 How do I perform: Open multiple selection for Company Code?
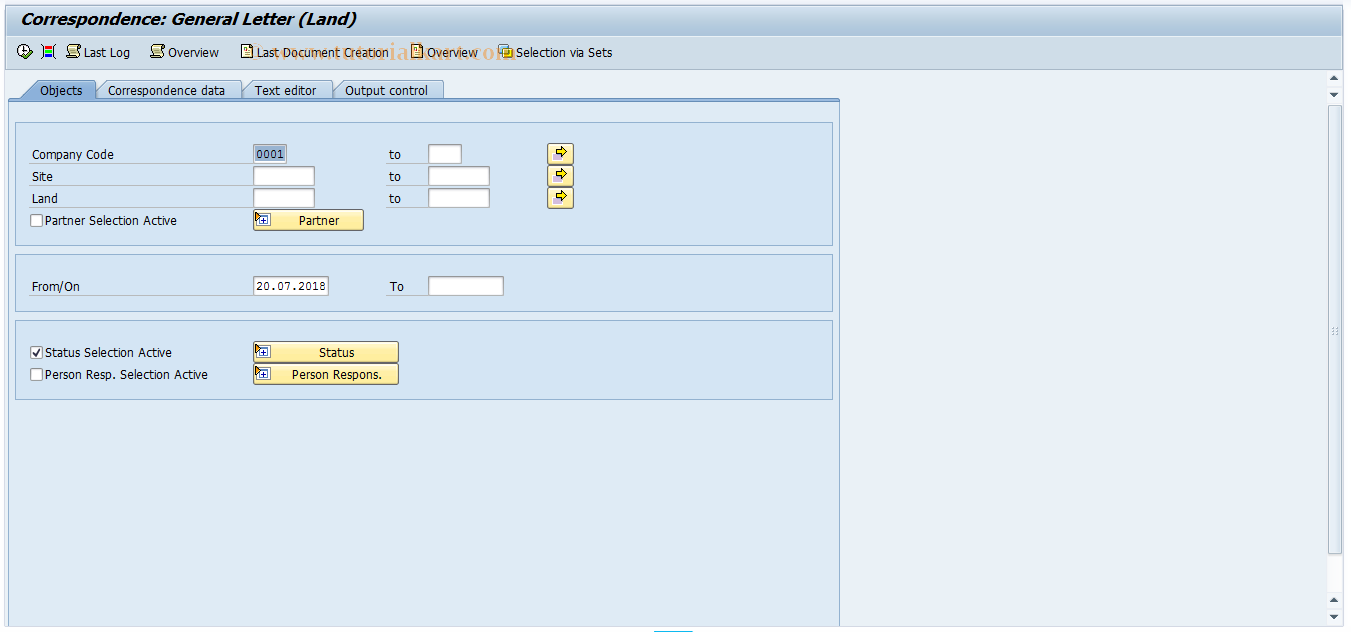560,154
